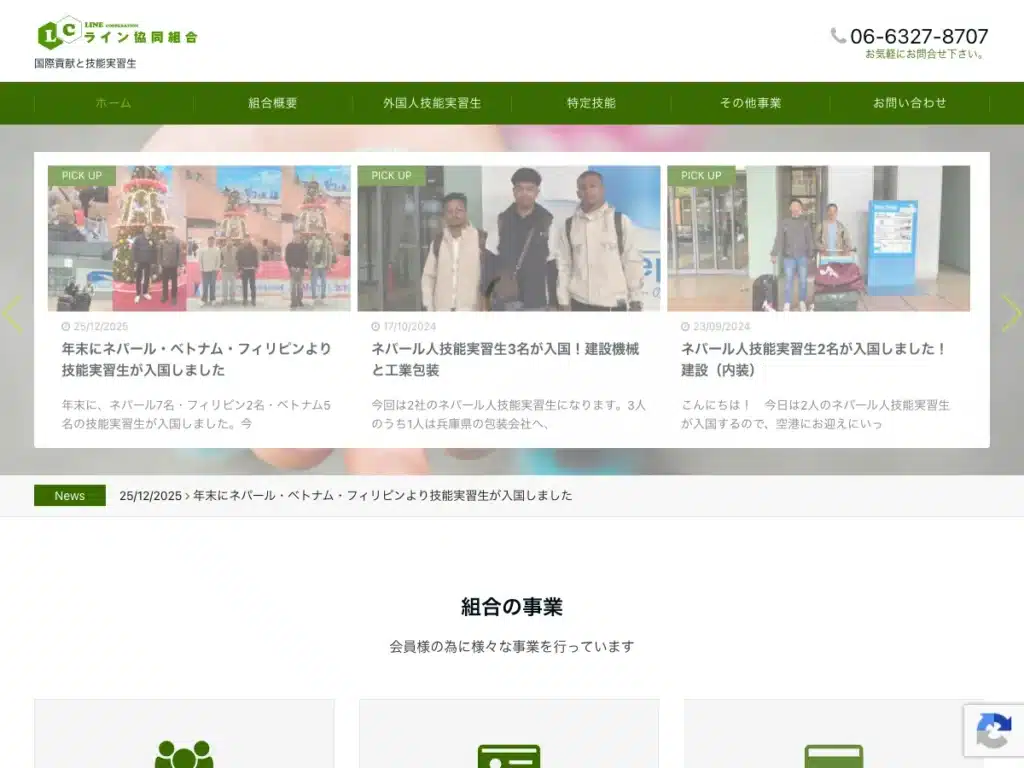The height and width of the screenshot is (768, 1024).
Task: Open the Christmas tree group photo thumbnail
Action: point(199,238)
